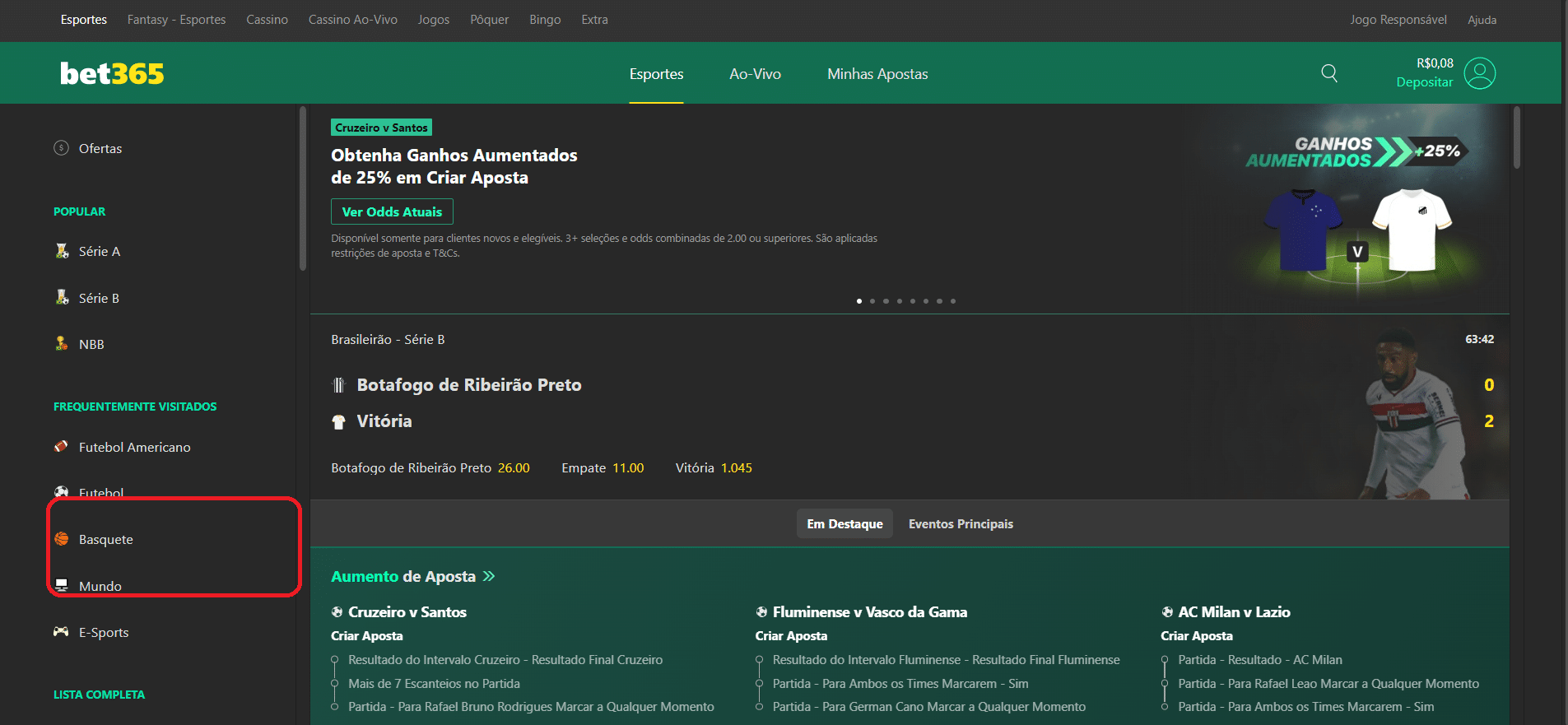Viewport: 1568px width, 725px height.
Task: Bet on Vitória odds 1.045
Action: pyautogui.click(x=714, y=467)
